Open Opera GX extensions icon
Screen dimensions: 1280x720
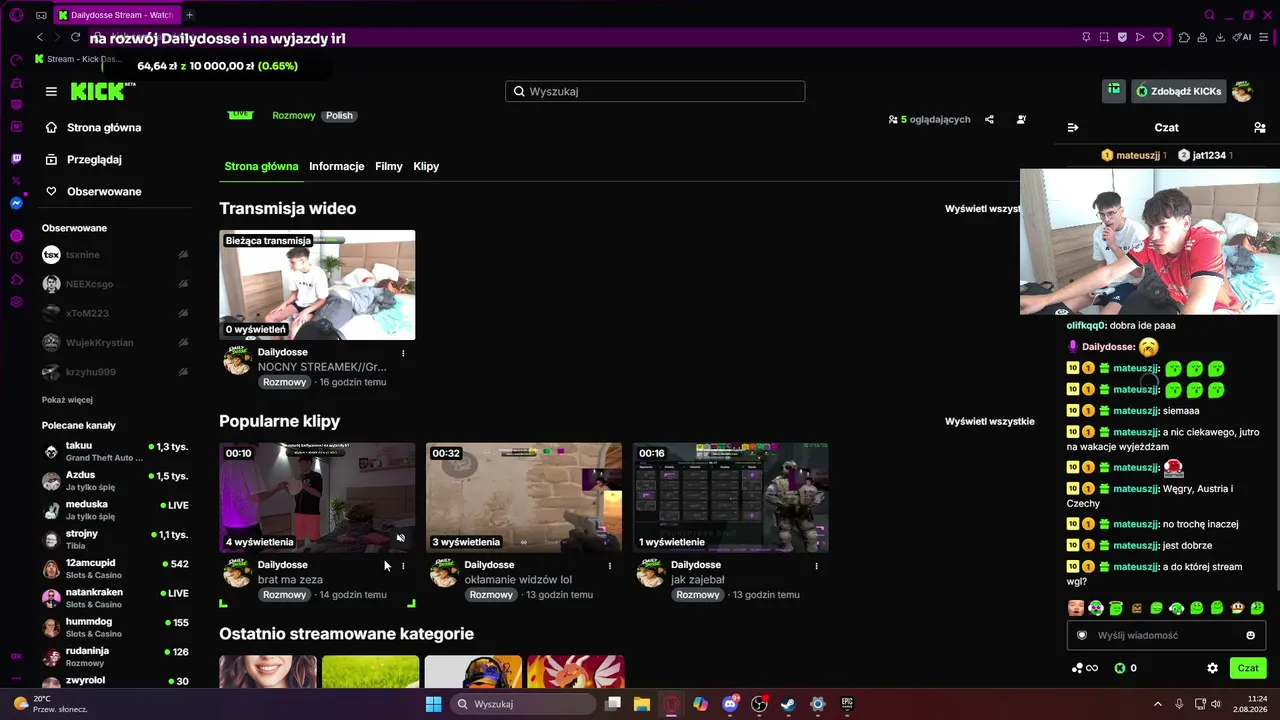pos(1184,37)
